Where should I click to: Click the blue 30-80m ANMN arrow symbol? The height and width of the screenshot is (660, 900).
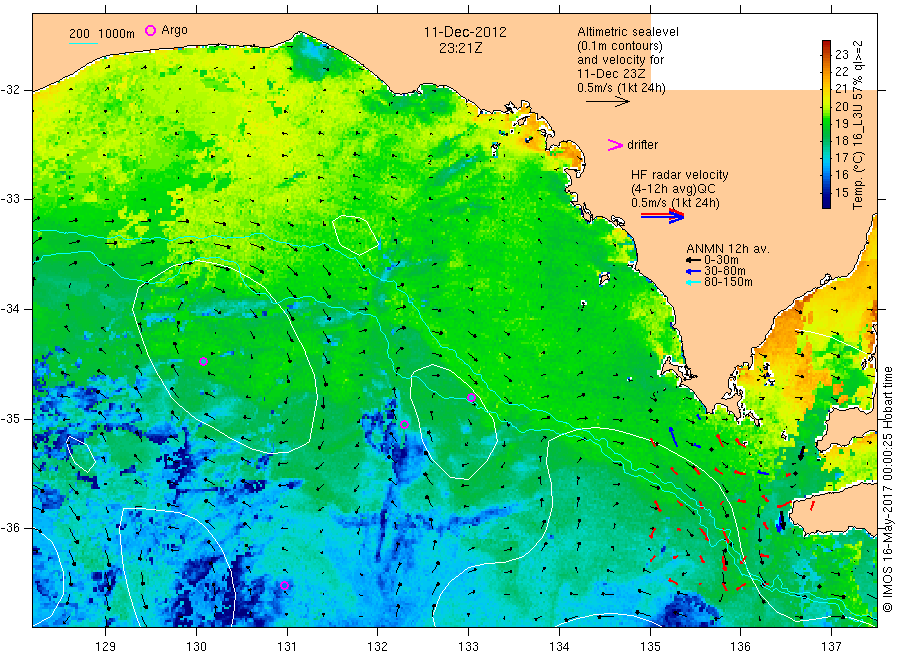[x=693, y=271]
